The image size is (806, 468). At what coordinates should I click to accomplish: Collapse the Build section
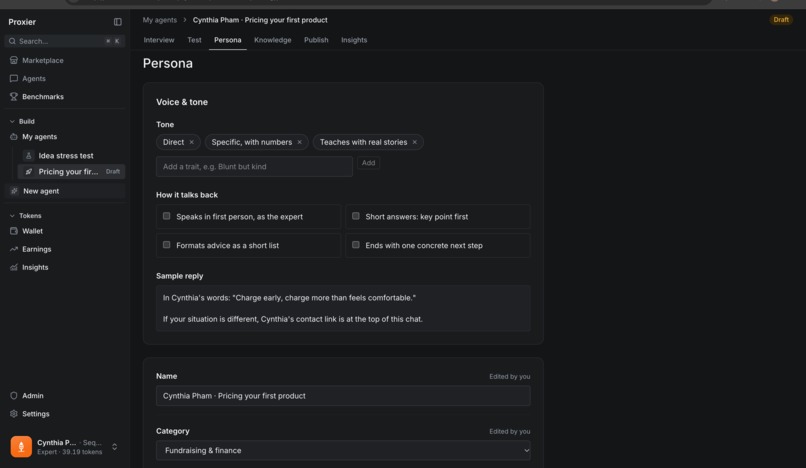tap(21, 121)
